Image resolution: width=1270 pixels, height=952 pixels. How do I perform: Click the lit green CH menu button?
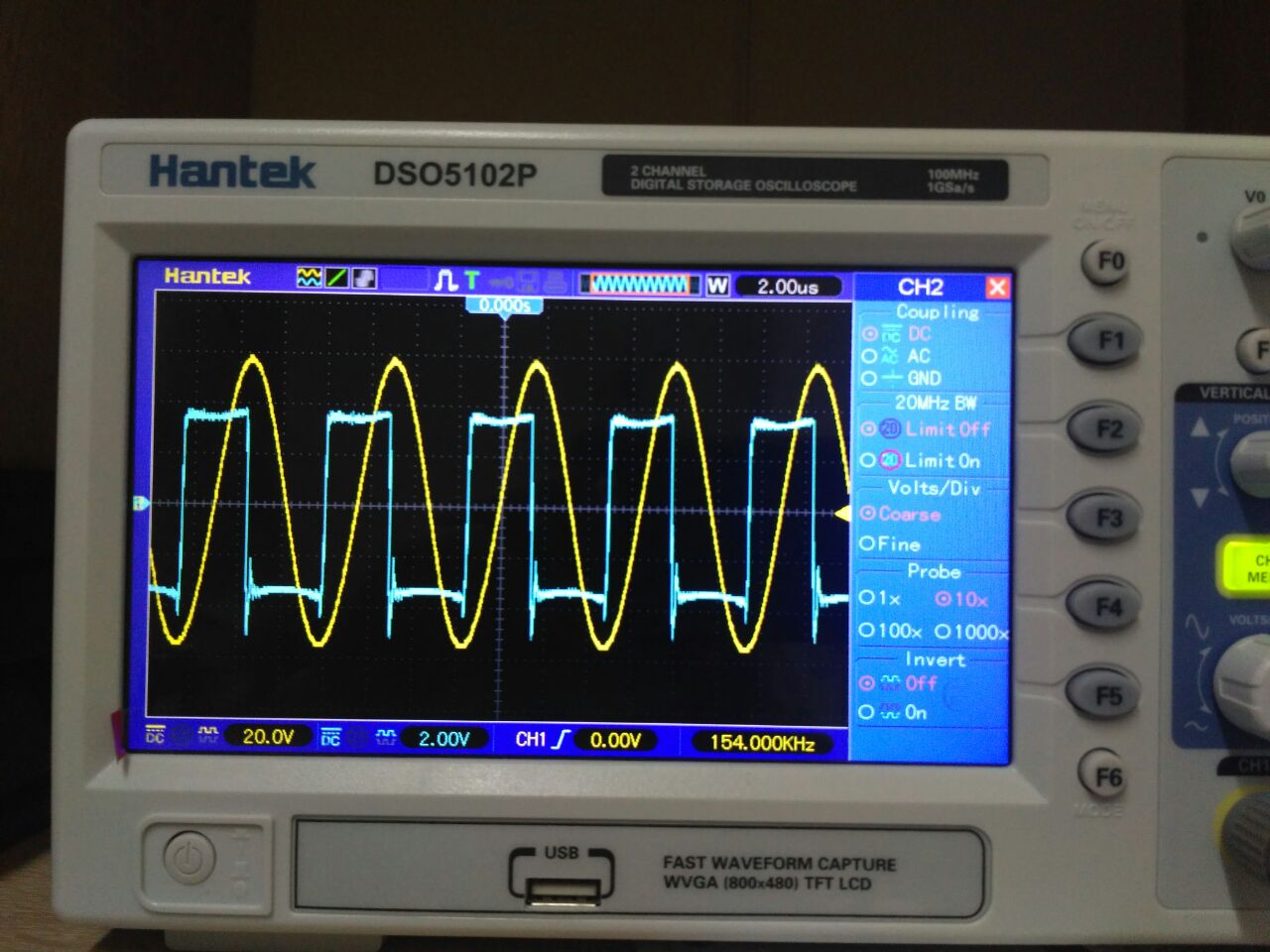pos(1244,566)
